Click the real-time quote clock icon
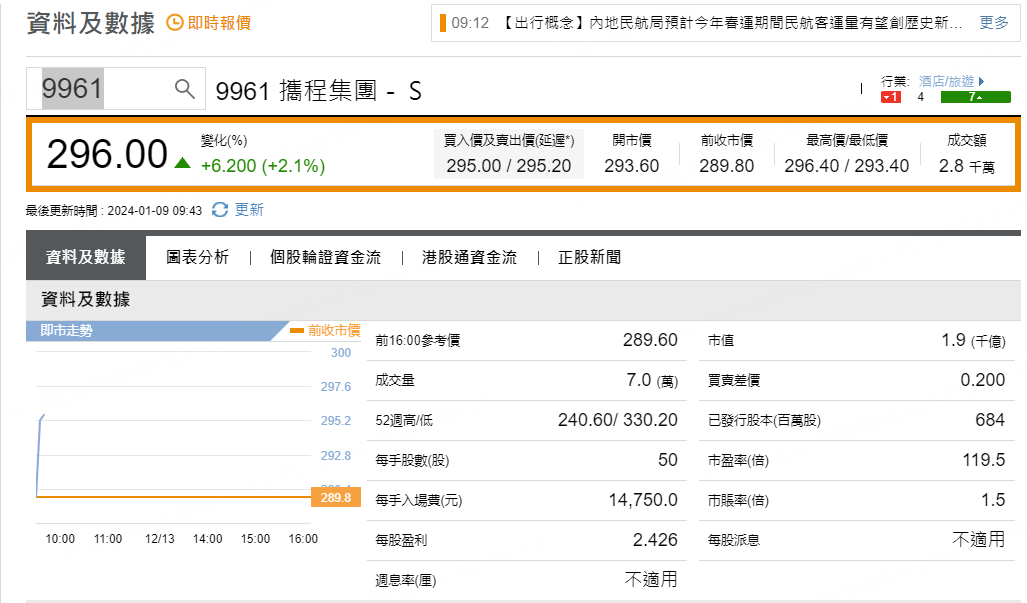1027x603 pixels. [x=175, y=23]
